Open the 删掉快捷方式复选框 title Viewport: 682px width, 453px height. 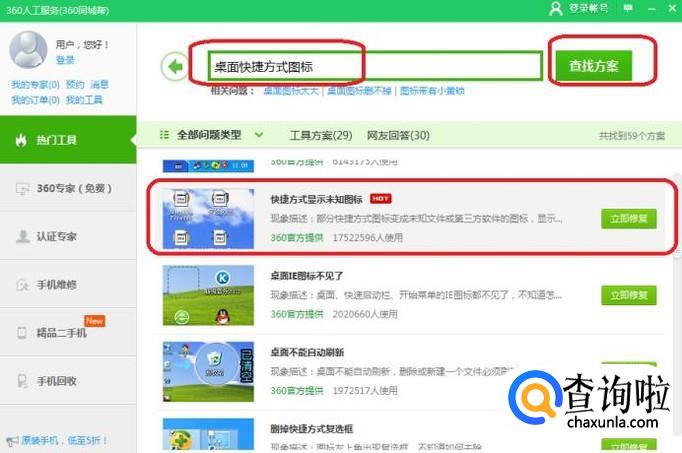pos(311,429)
